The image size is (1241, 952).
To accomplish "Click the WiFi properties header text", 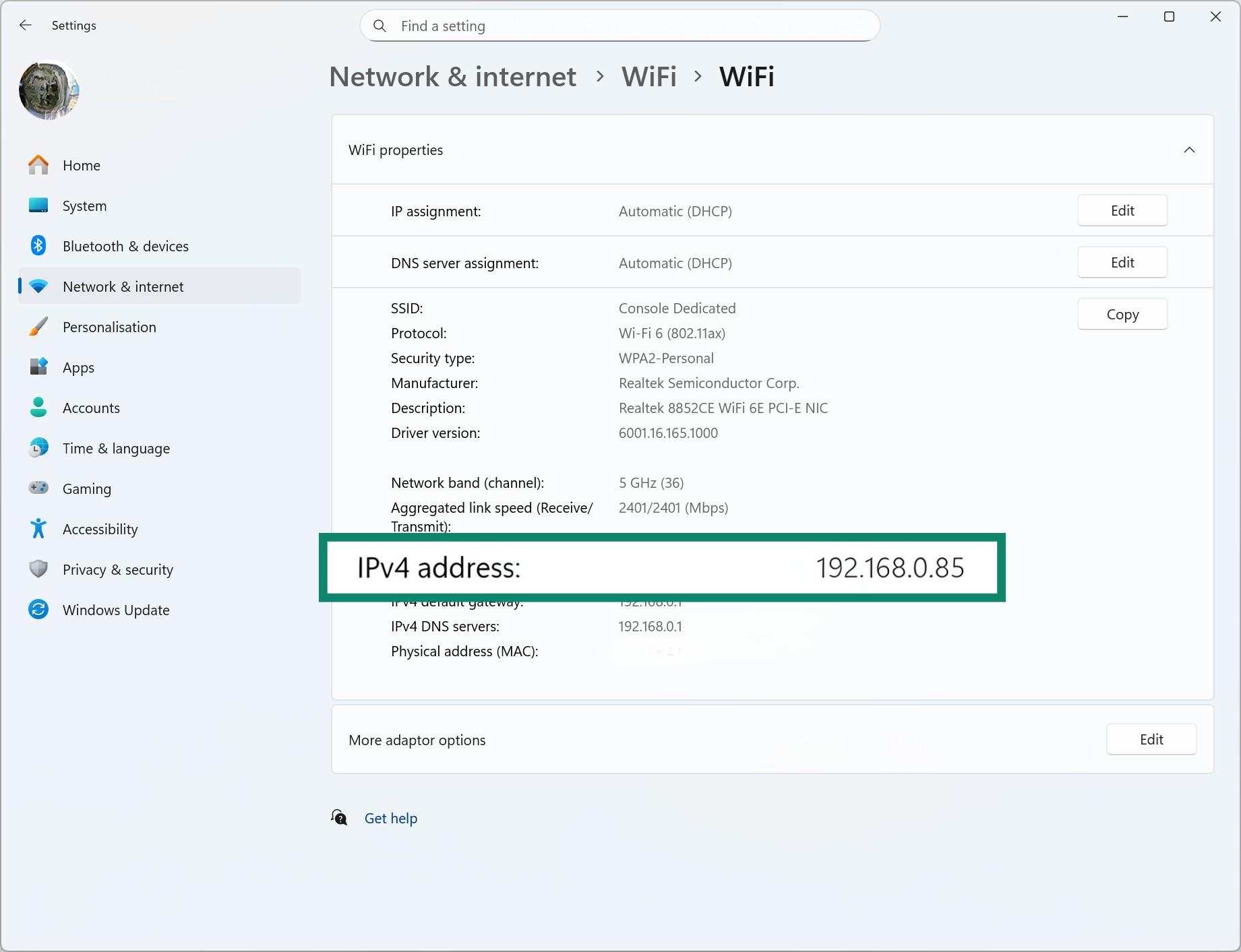I will tap(396, 150).
